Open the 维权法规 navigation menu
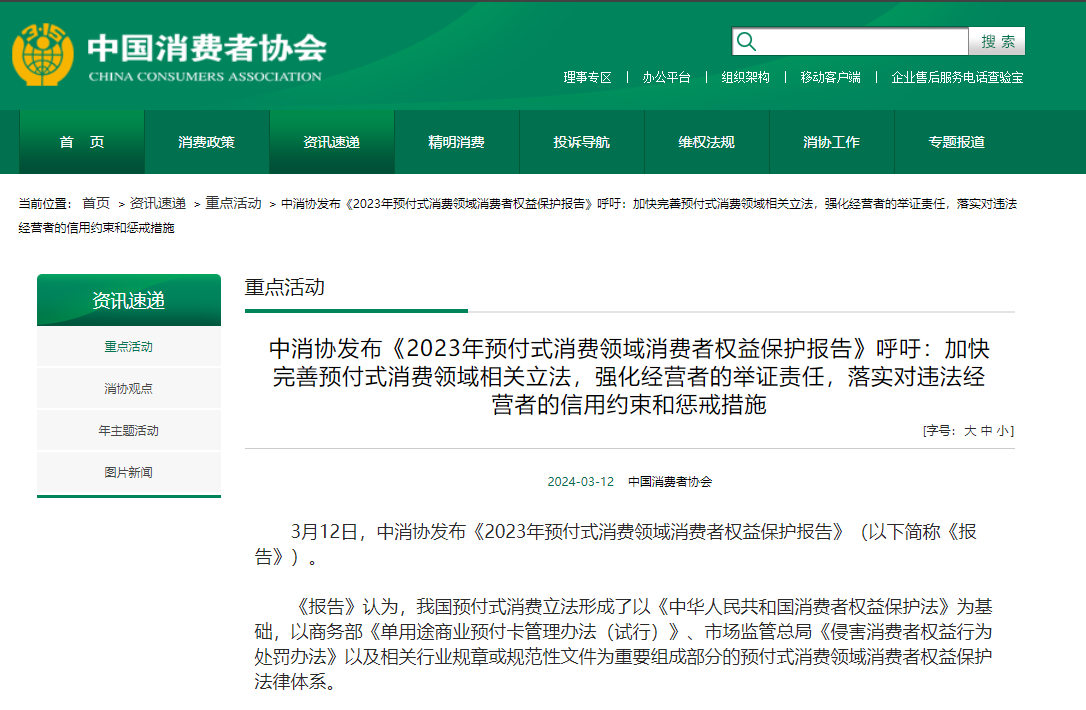The height and width of the screenshot is (710, 1086). (706, 142)
